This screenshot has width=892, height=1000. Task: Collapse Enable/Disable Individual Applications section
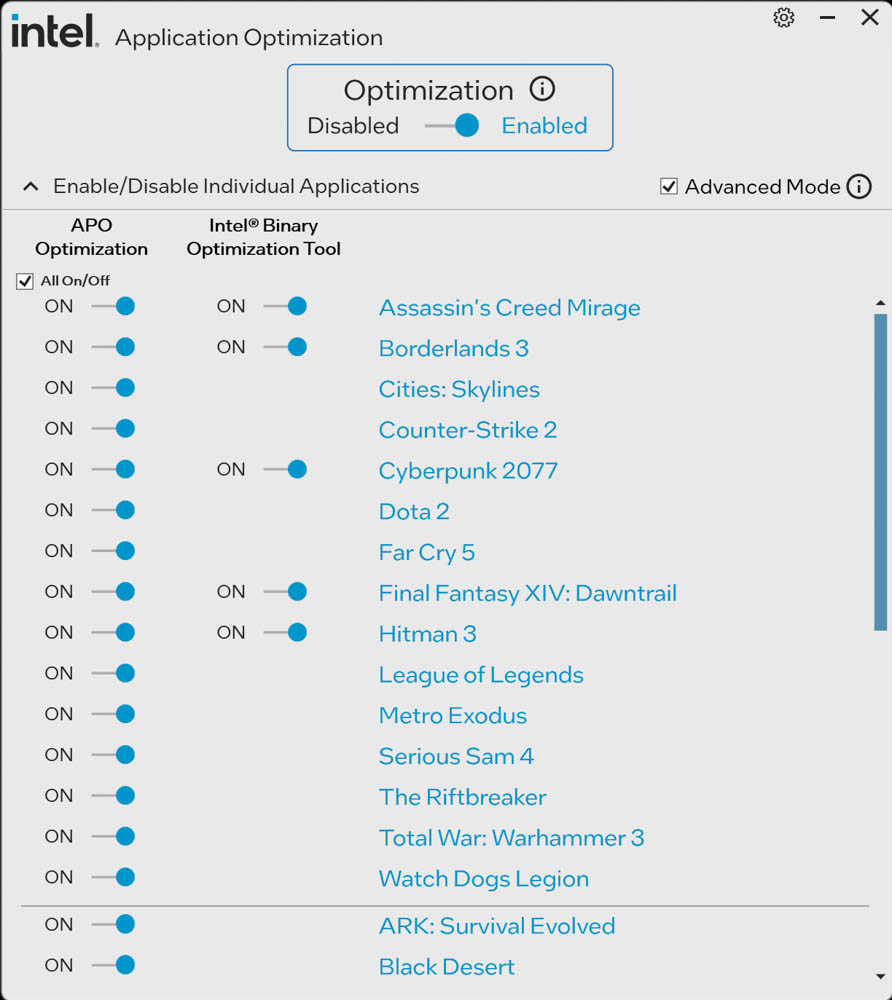31,187
